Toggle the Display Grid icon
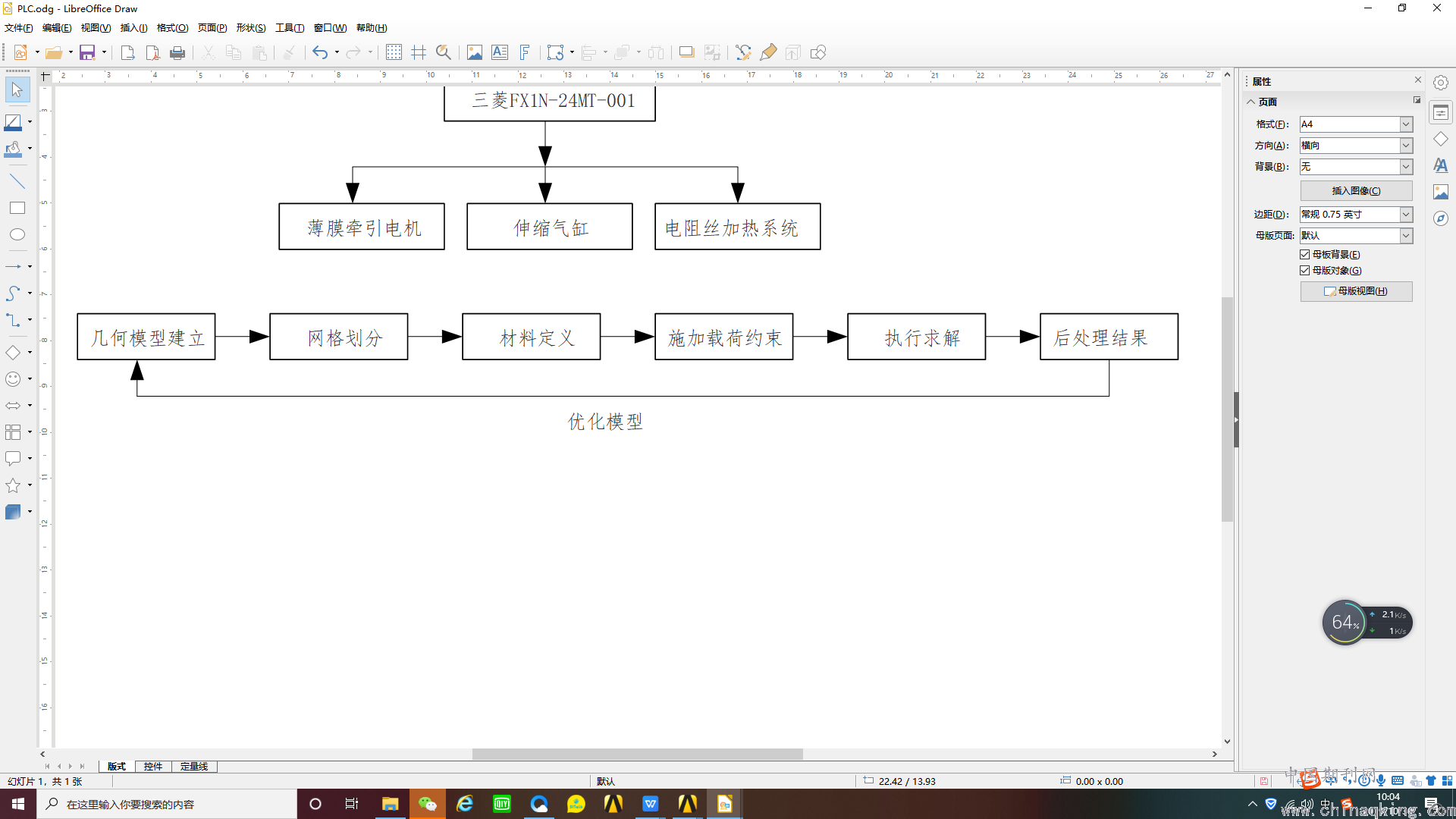The image size is (1456, 819). click(x=394, y=52)
